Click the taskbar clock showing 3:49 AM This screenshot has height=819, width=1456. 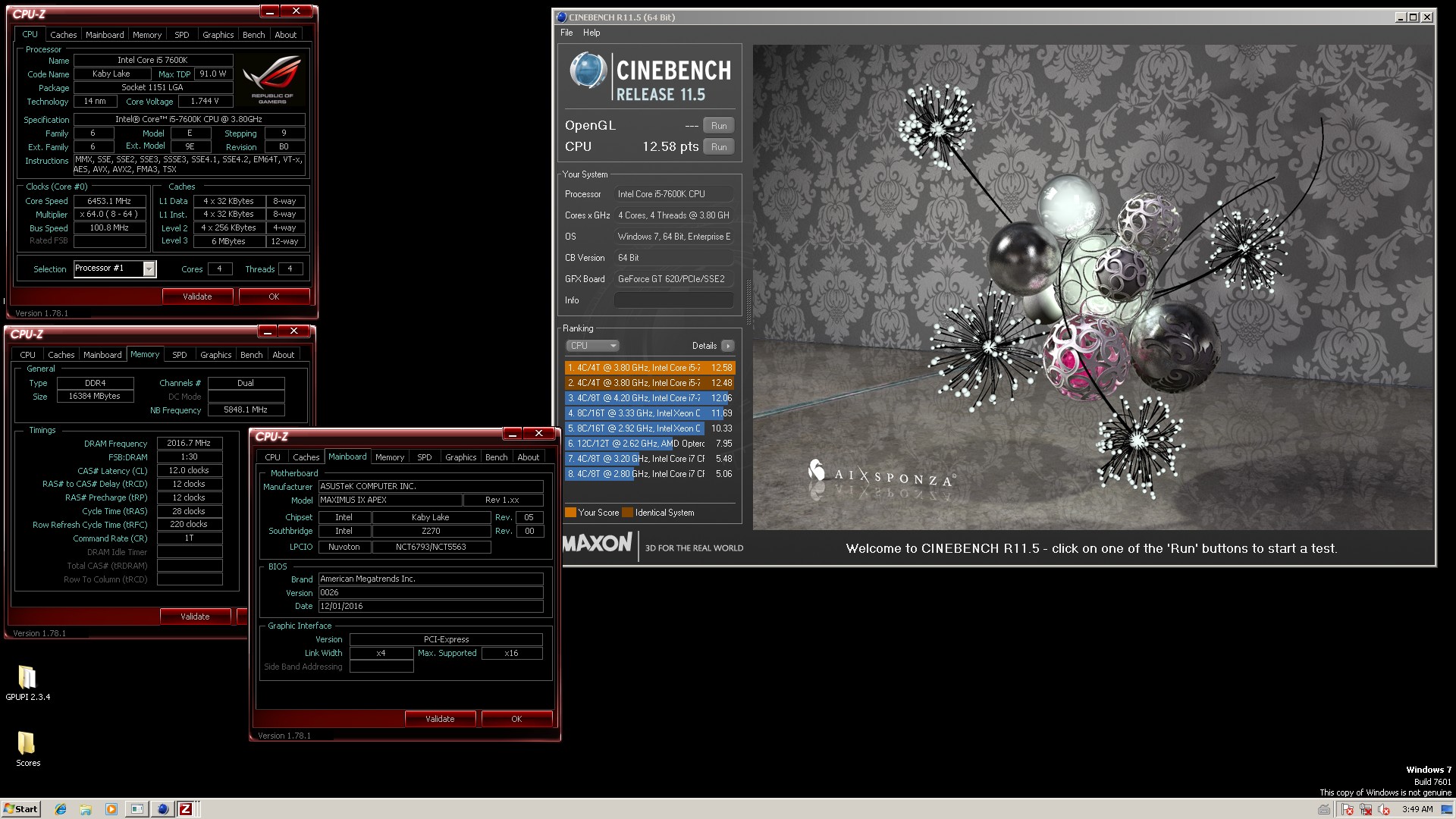(1417, 809)
